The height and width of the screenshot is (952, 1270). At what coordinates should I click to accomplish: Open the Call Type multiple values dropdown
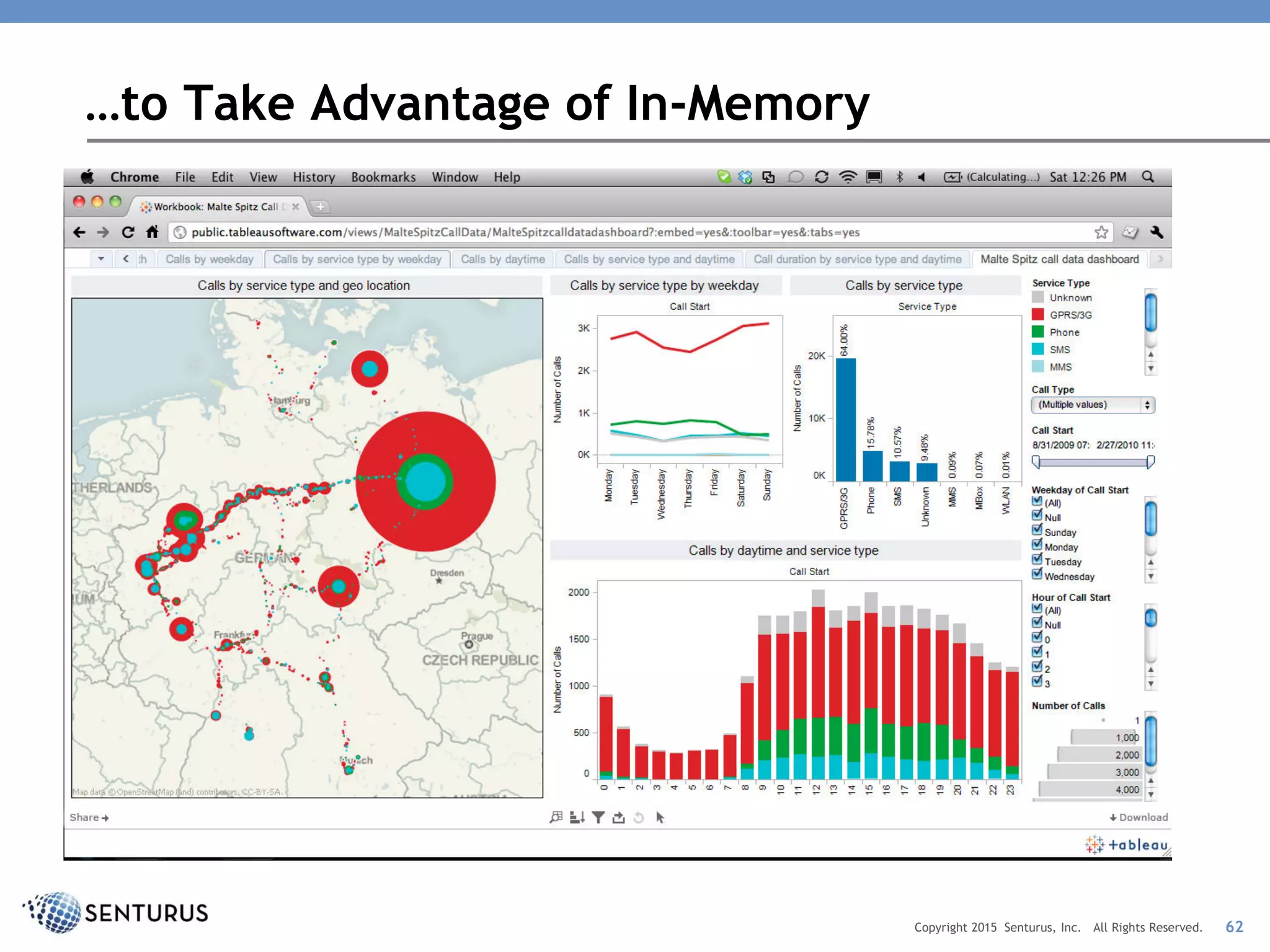tap(1093, 405)
